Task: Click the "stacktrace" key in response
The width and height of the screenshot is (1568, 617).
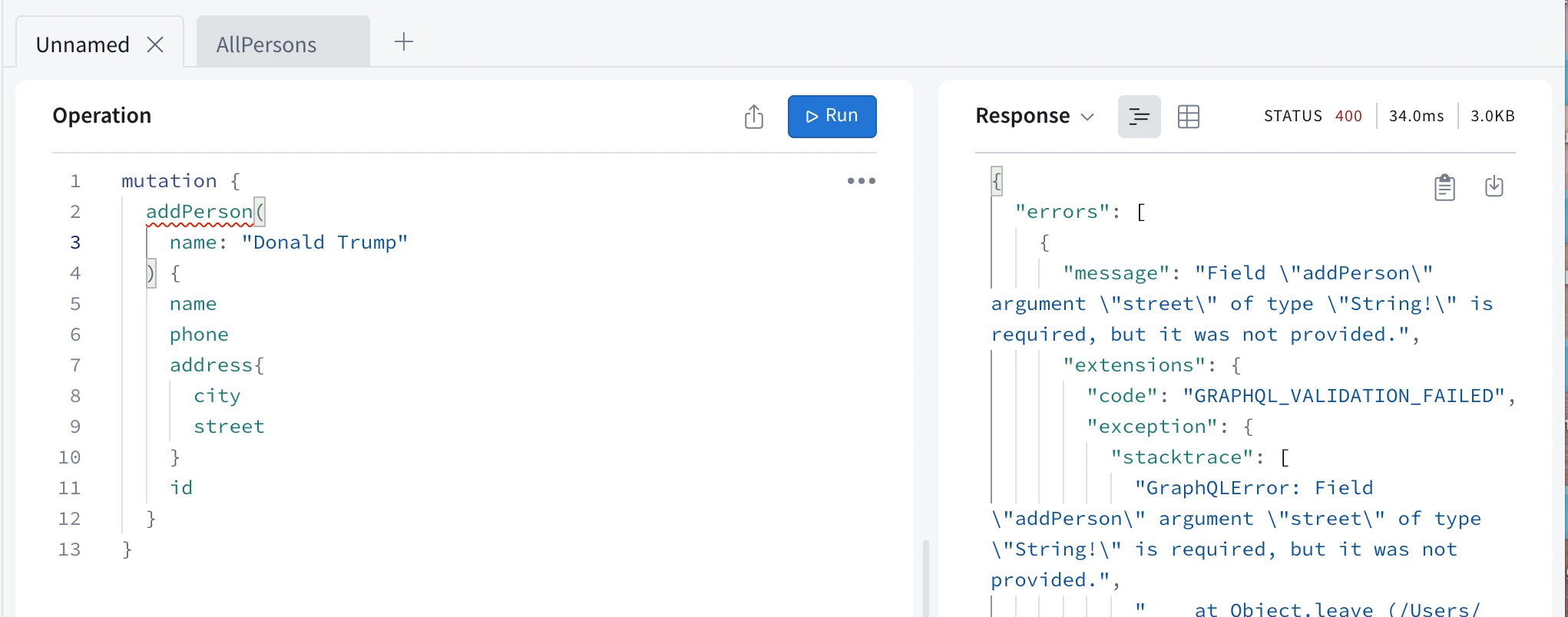Action: (1182, 457)
